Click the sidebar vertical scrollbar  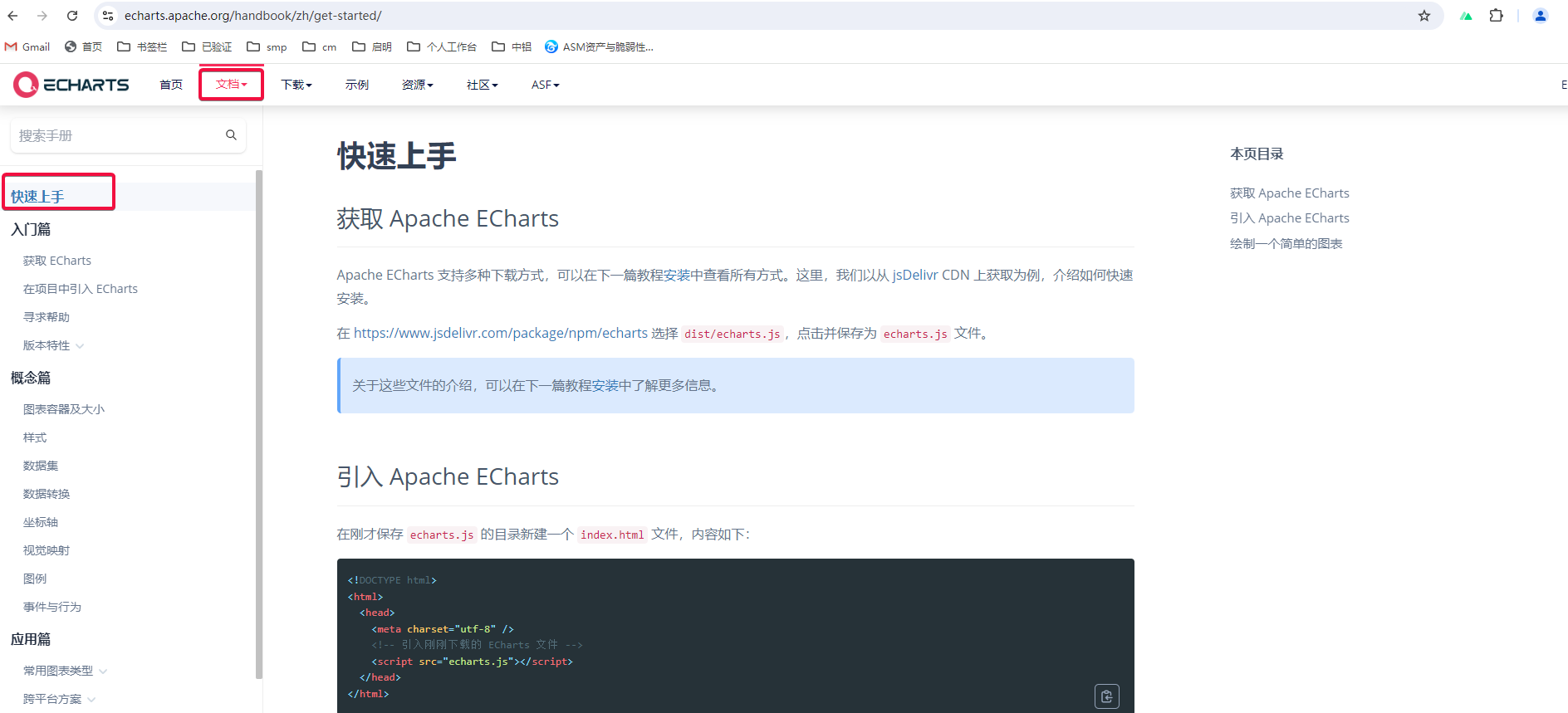[259, 423]
